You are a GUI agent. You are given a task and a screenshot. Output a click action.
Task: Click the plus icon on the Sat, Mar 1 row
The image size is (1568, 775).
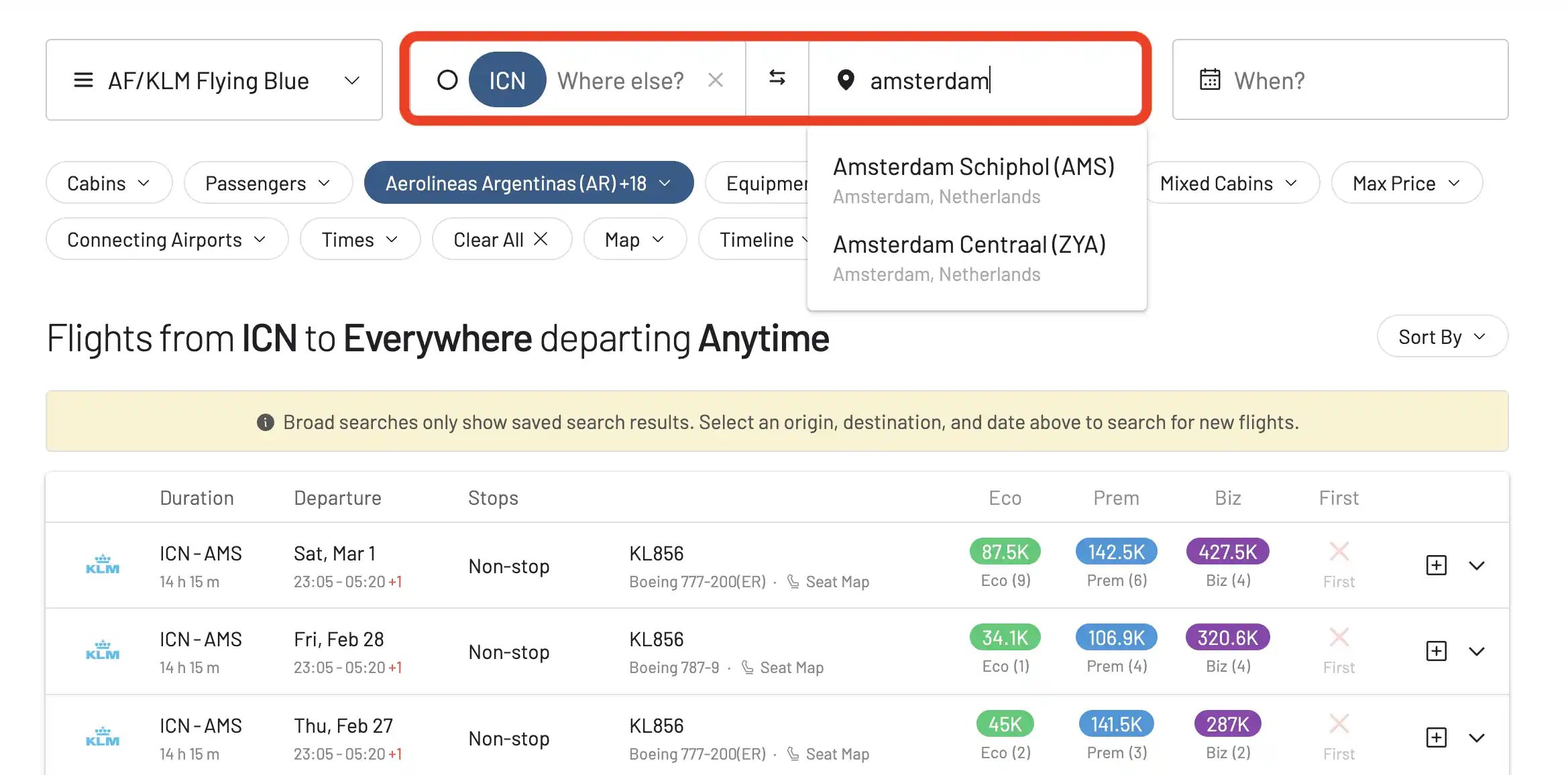pos(1436,565)
